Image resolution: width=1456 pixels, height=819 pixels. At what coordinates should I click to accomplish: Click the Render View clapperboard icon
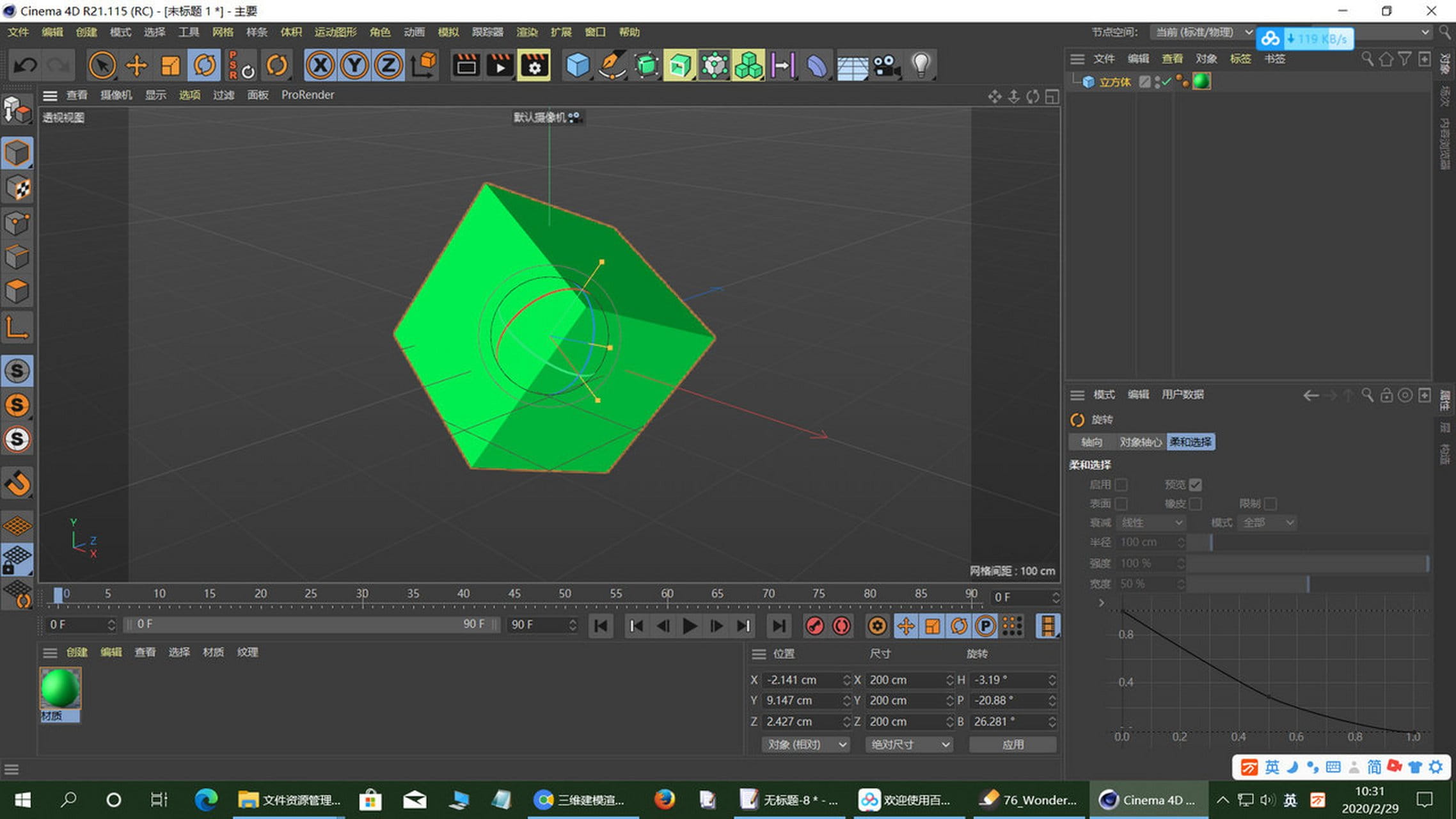[x=466, y=65]
